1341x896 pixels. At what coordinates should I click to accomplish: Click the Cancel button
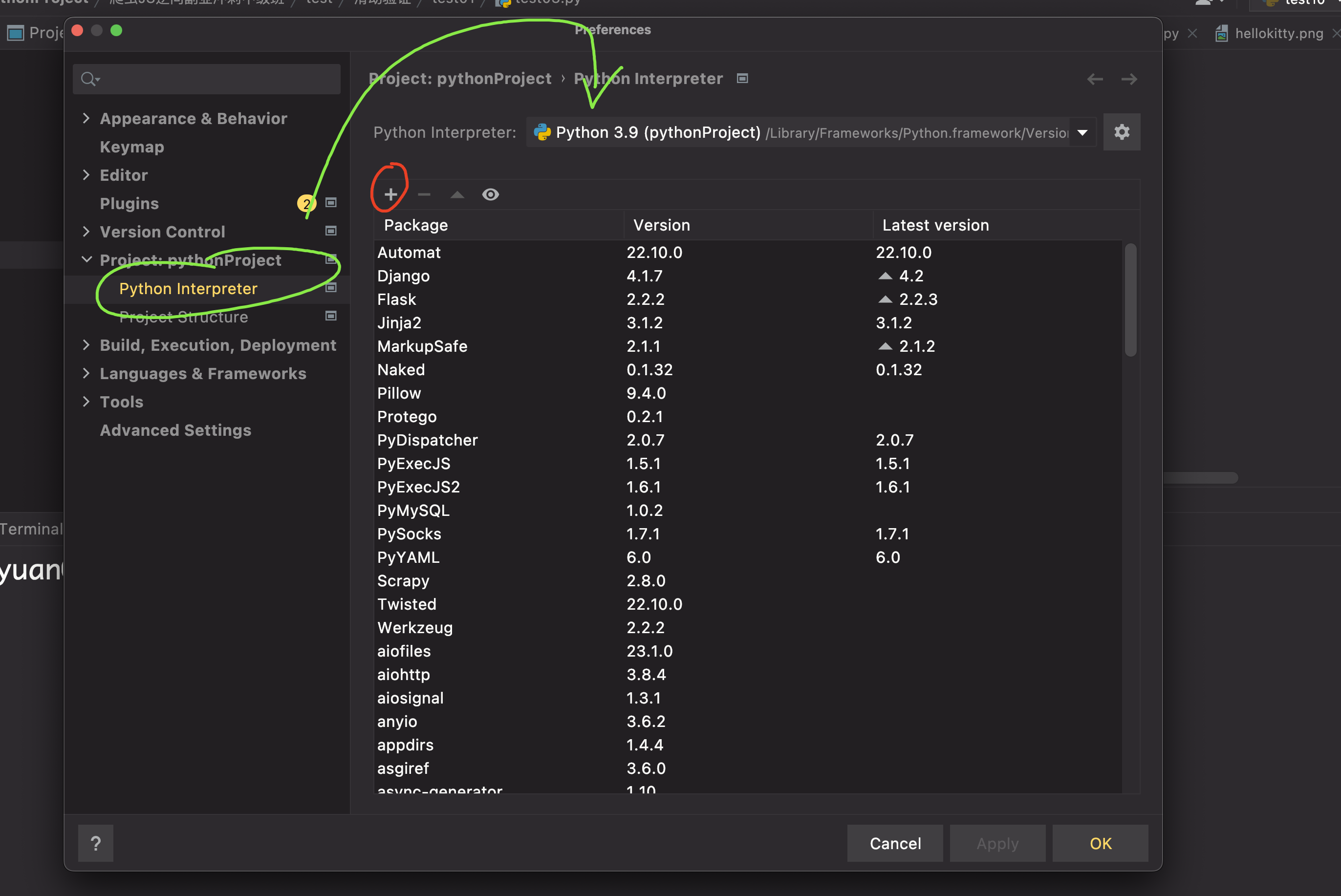895,843
